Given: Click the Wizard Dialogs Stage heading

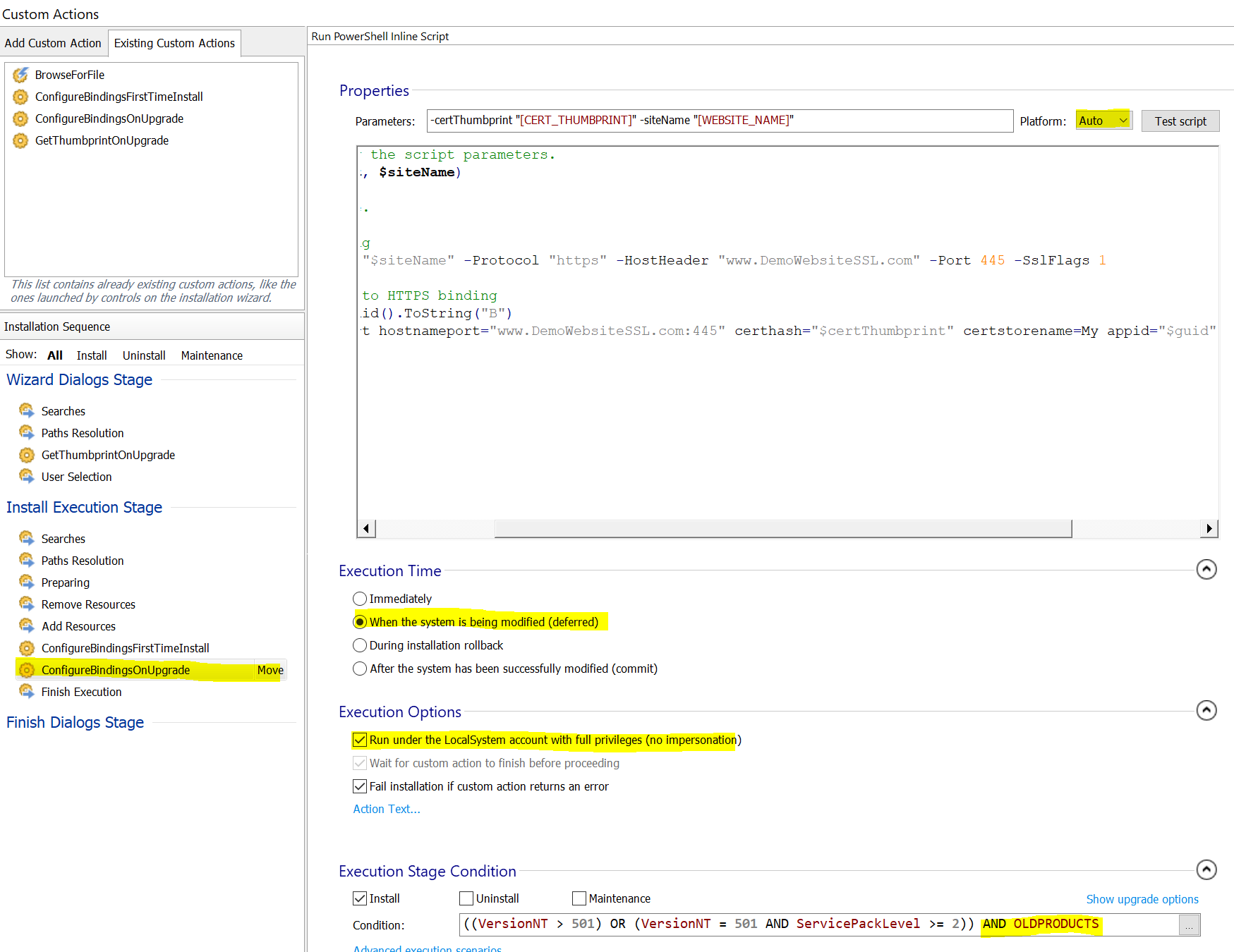Looking at the screenshot, I should (x=79, y=379).
